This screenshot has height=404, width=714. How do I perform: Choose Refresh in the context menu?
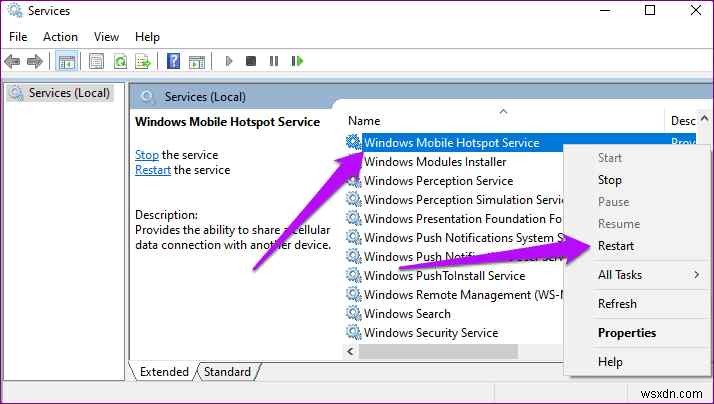[x=617, y=304]
